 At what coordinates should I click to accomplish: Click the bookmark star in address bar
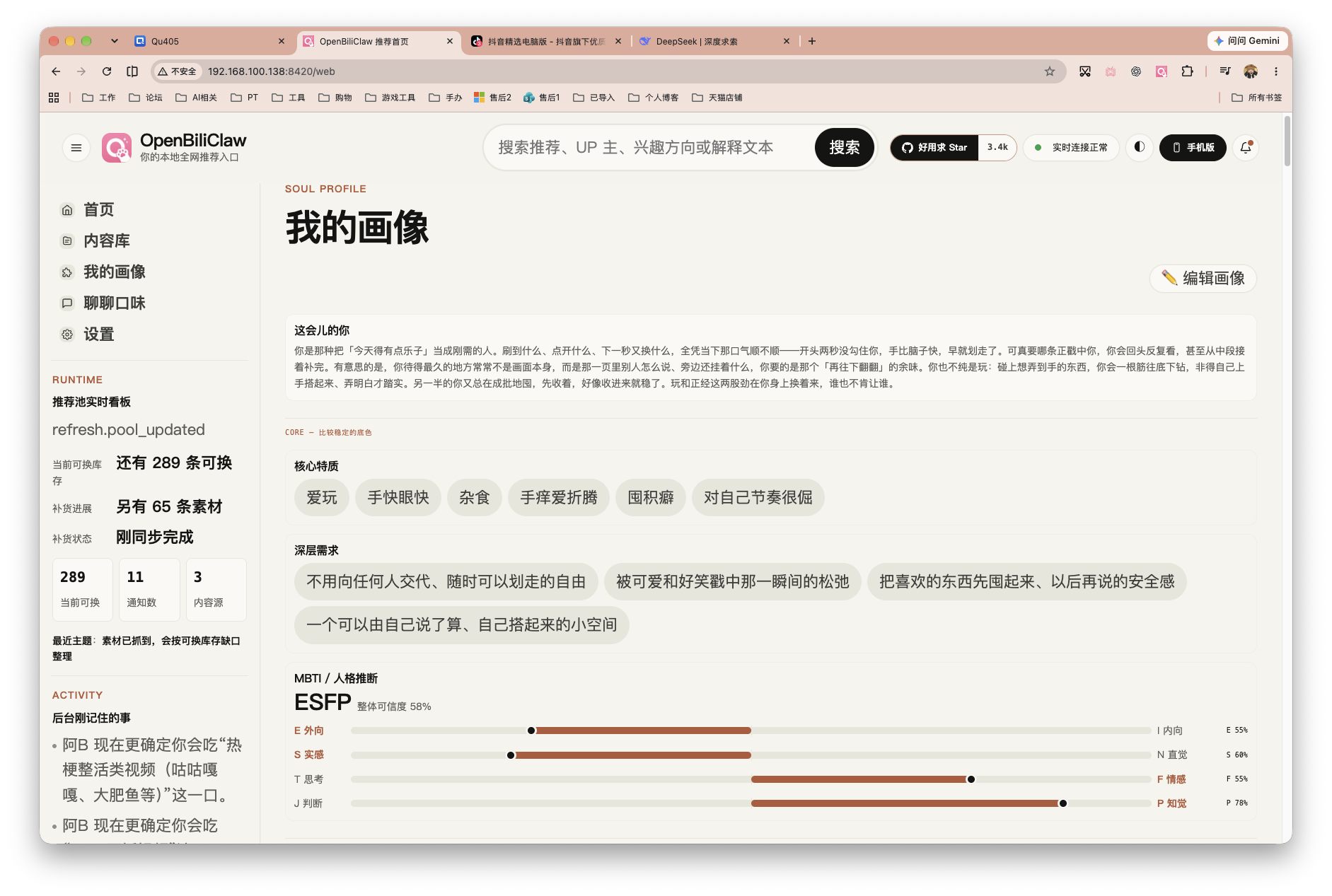tap(1050, 71)
